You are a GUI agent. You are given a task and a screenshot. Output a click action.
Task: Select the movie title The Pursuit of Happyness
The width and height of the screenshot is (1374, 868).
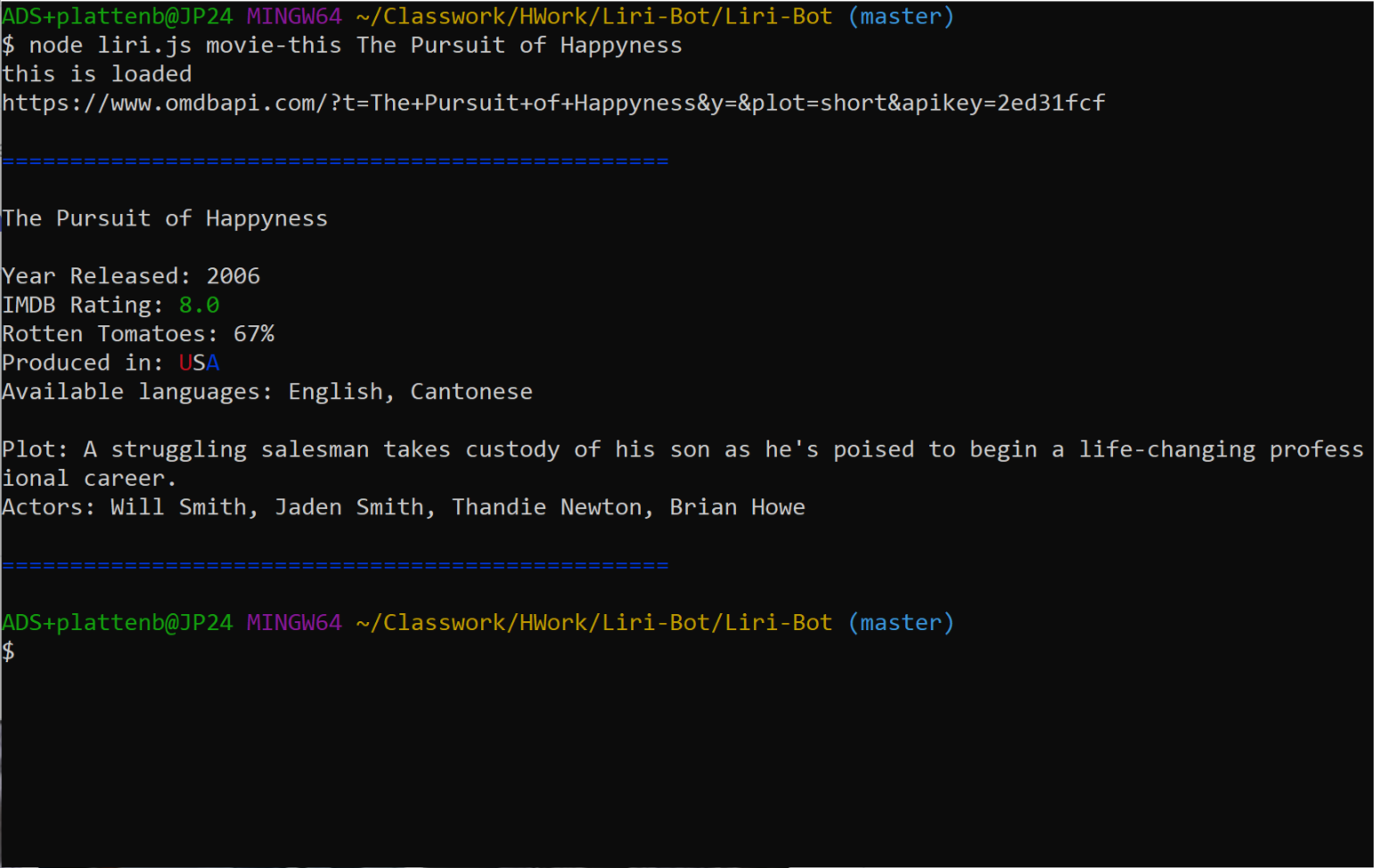[165, 217]
